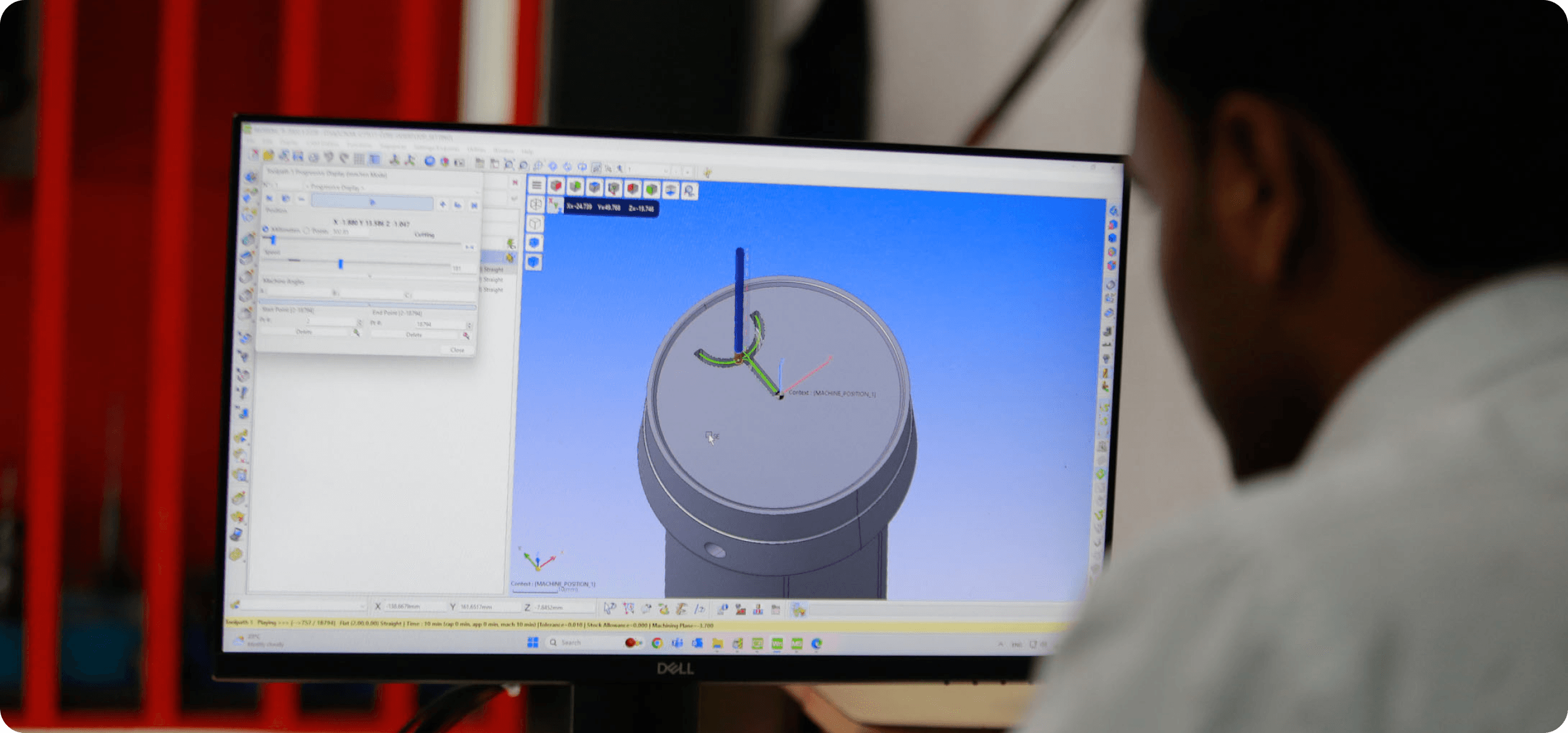Open the viewport hamburger menu button
Screen dimensions: 1568x733
point(536,185)
